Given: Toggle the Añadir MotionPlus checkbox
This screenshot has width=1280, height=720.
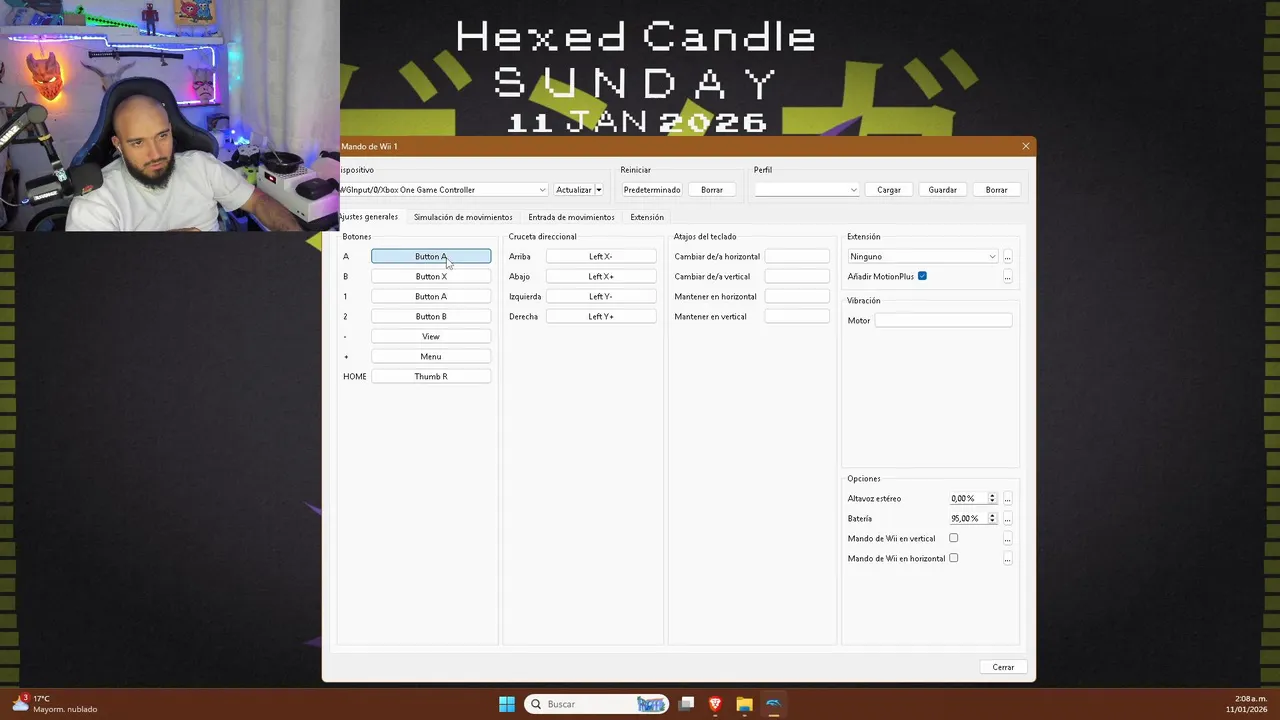Looking at the screenshot, I should 922,276.
